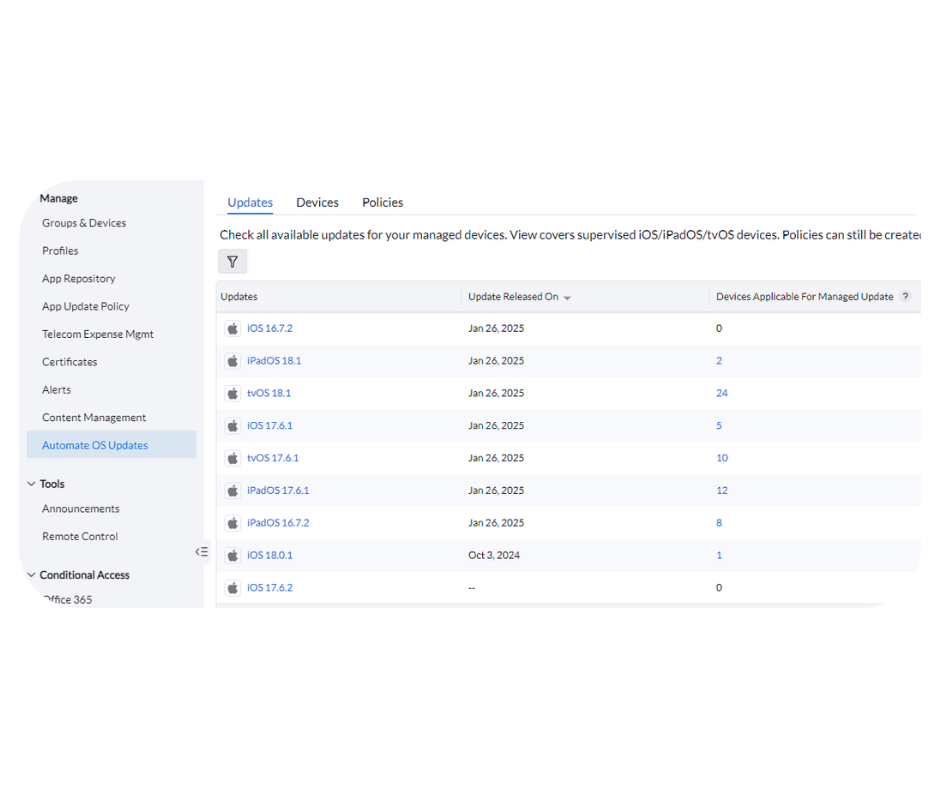Click the Apple icon for iPadOS 18.1

pyautogui.click(x=233, y=361)
